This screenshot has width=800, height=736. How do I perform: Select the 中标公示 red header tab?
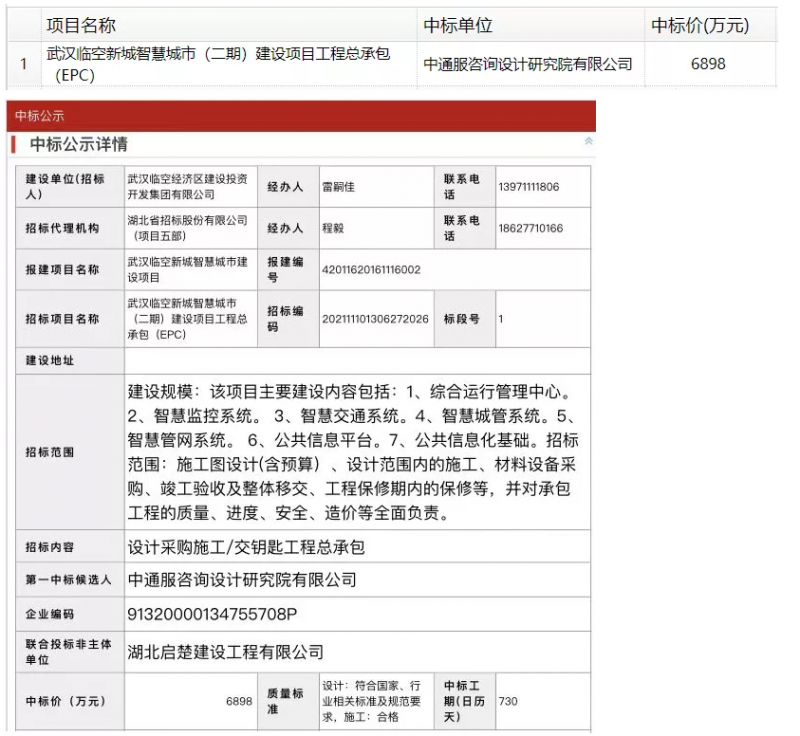pyautogui.click(x=40, y=116)
